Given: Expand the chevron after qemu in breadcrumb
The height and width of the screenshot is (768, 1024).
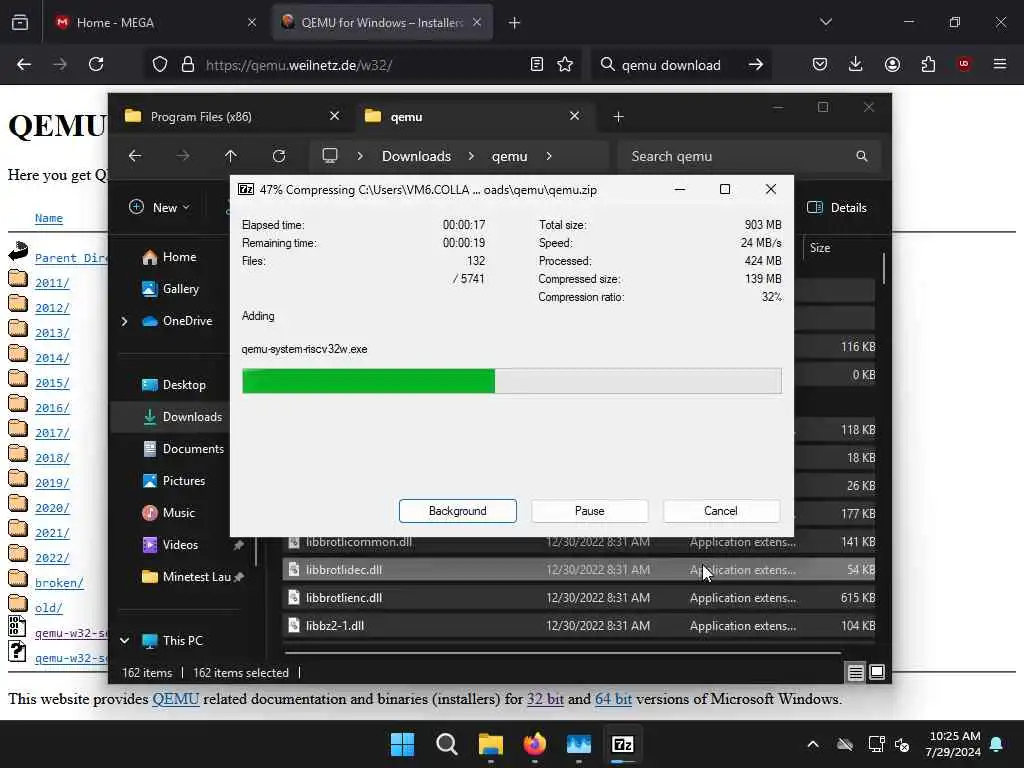Looking at the screenshot, I should coord(549,156).
